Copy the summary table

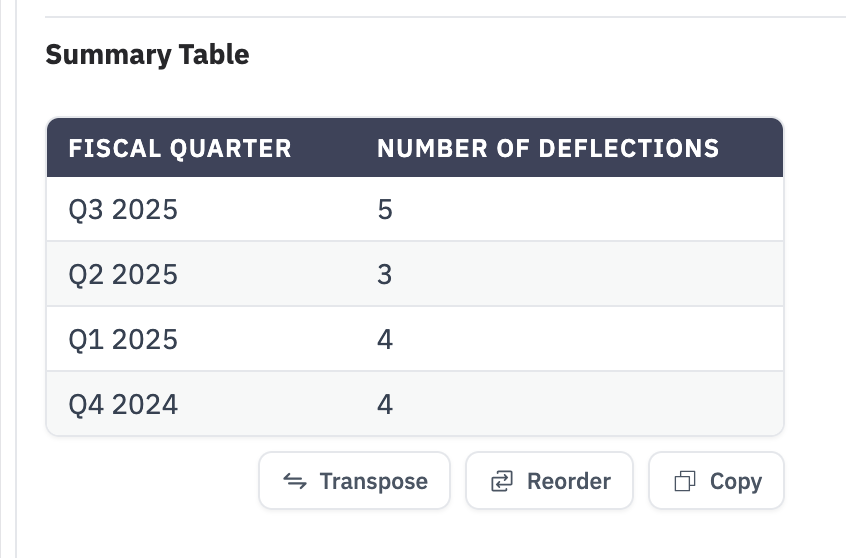click(717, 481)
